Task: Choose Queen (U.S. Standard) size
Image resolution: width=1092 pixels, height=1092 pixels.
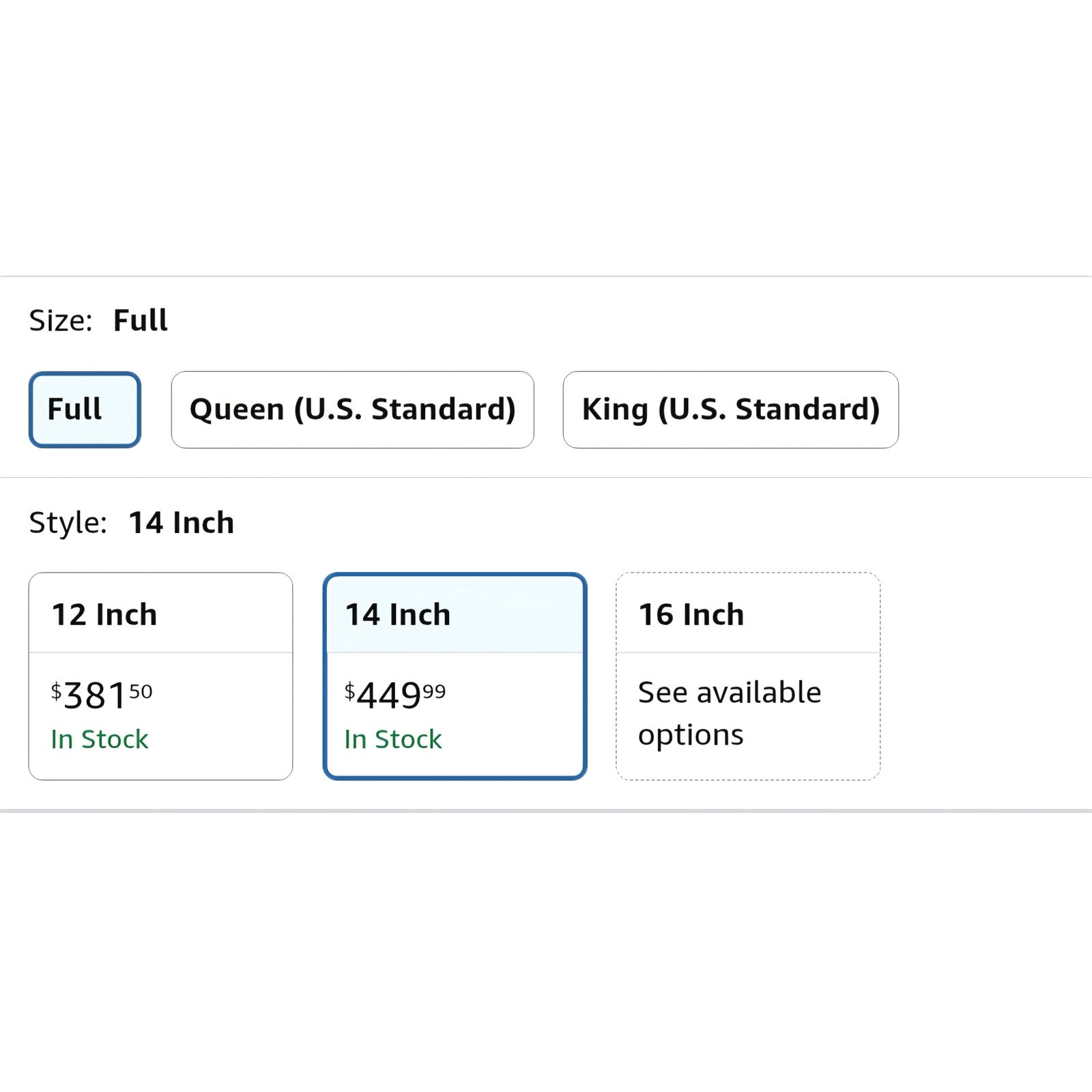Action: [352, 409]
